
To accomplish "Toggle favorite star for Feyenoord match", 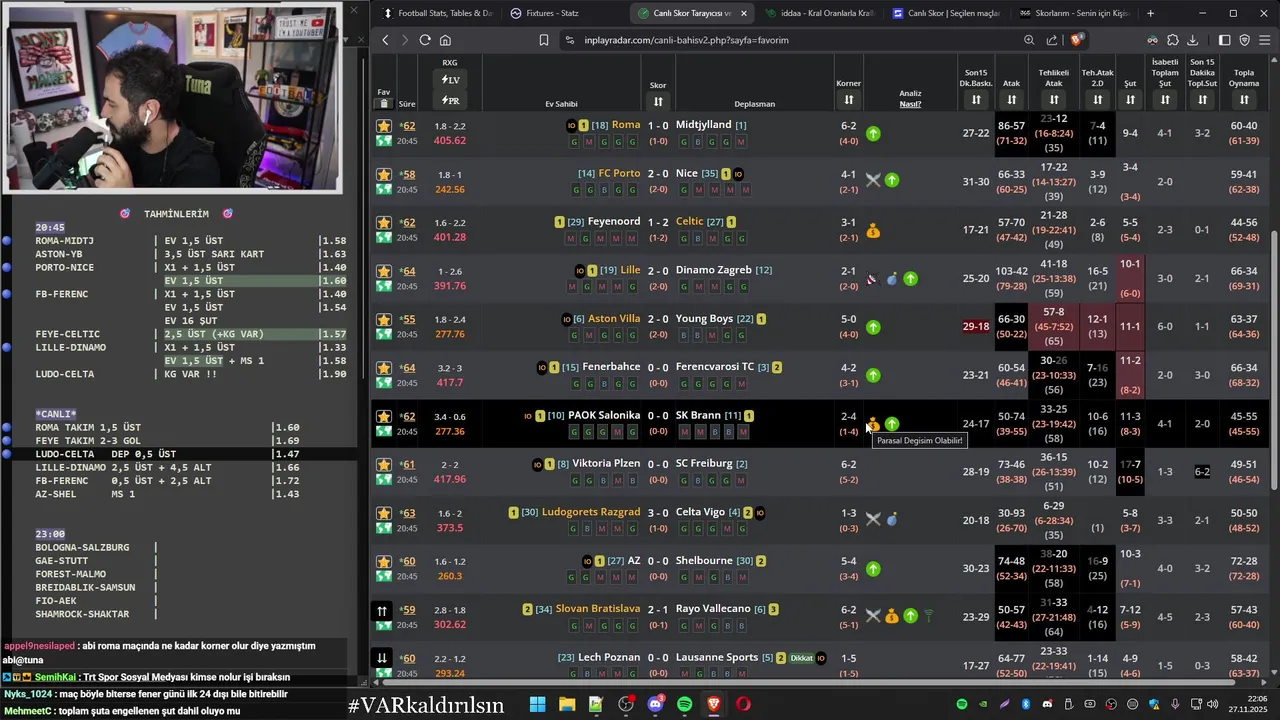I will pyautogui.click(x=383, y=223).
